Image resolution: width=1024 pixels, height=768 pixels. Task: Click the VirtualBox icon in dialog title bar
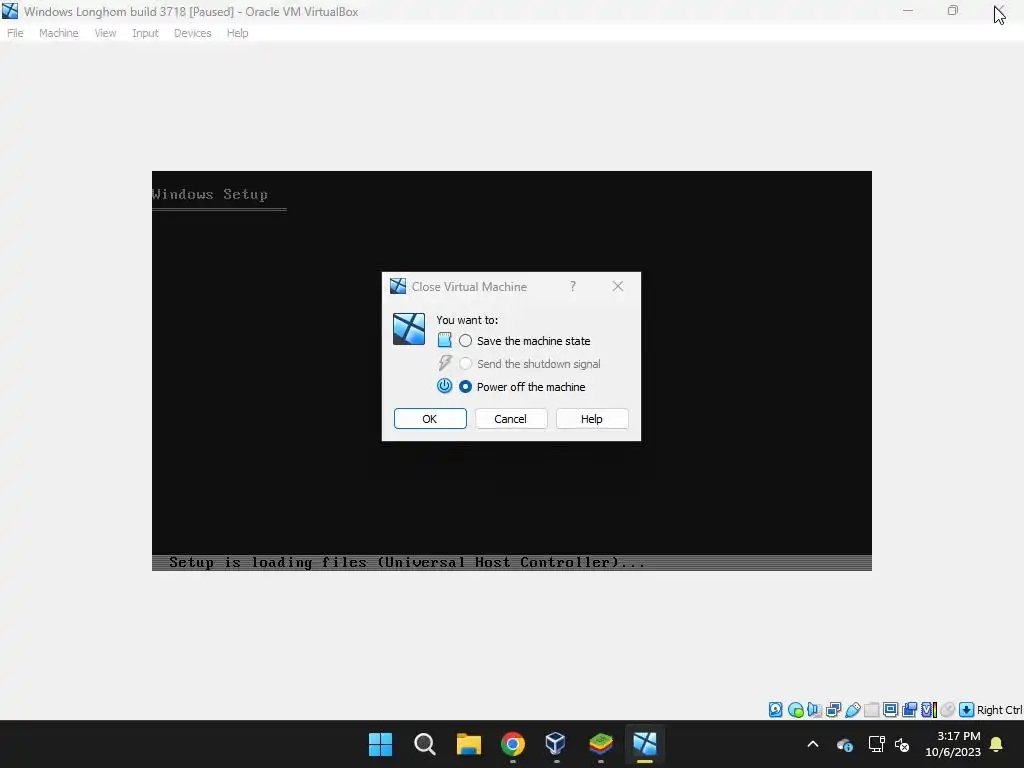point(398,286)
